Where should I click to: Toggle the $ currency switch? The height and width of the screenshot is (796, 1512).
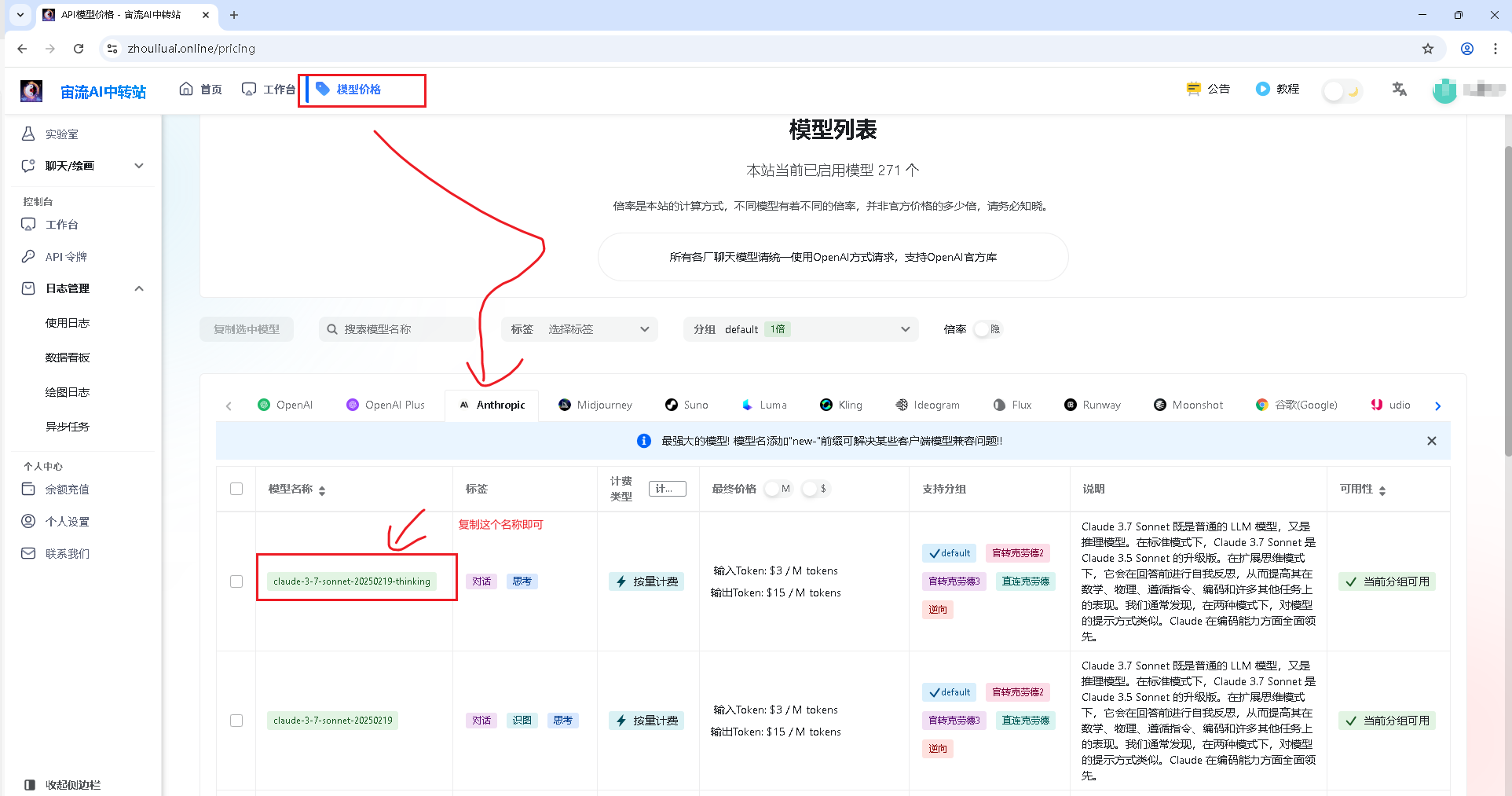pos(816,489)
